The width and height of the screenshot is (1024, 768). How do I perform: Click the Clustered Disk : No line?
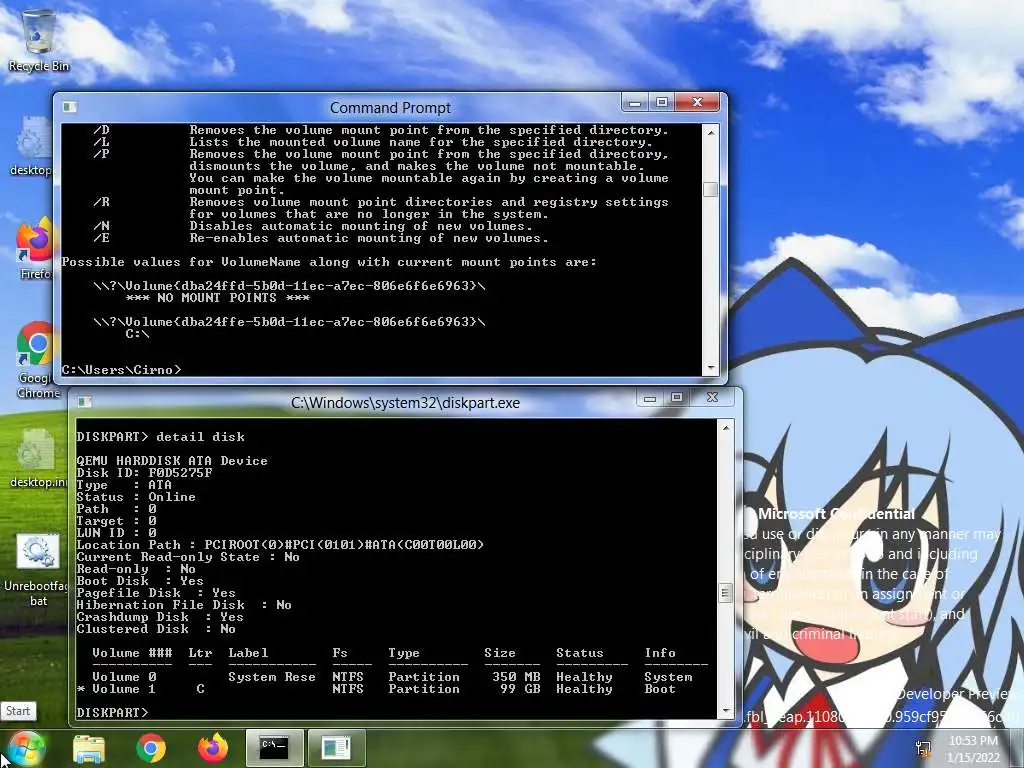pos(156,629)
